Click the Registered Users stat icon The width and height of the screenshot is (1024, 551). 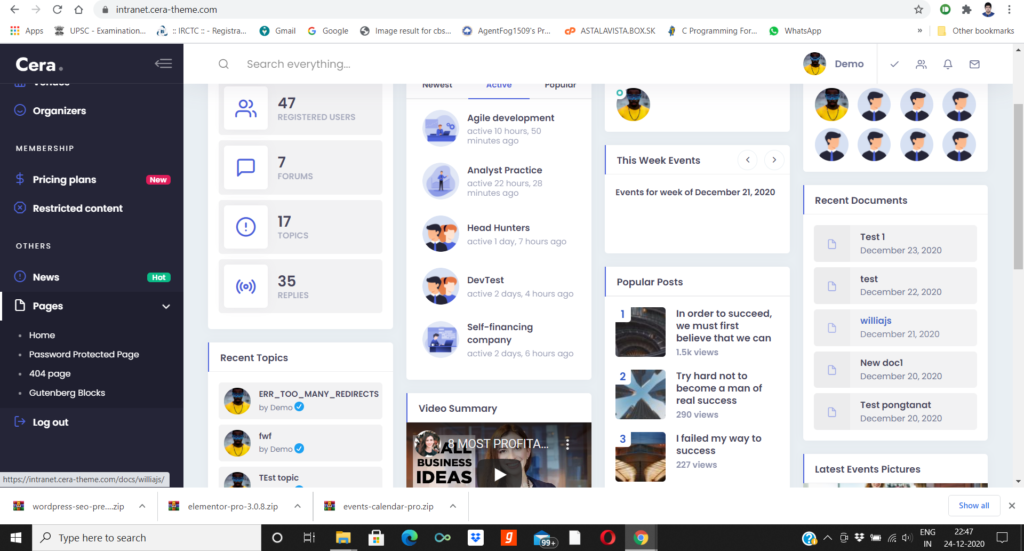[x=246, y=108]
